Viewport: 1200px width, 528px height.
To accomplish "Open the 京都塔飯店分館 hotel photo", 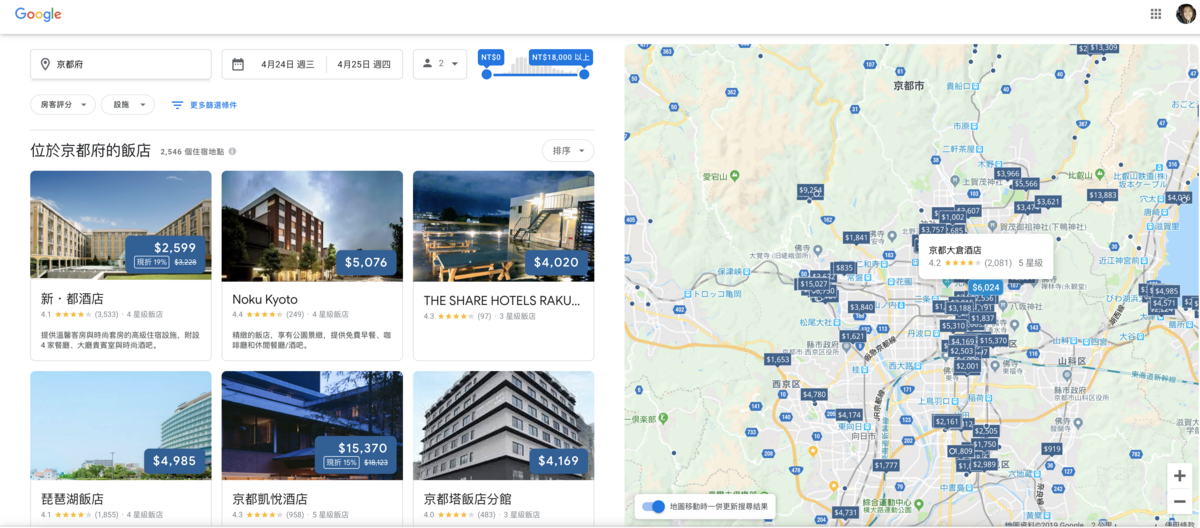I will [x=503, y=426].
